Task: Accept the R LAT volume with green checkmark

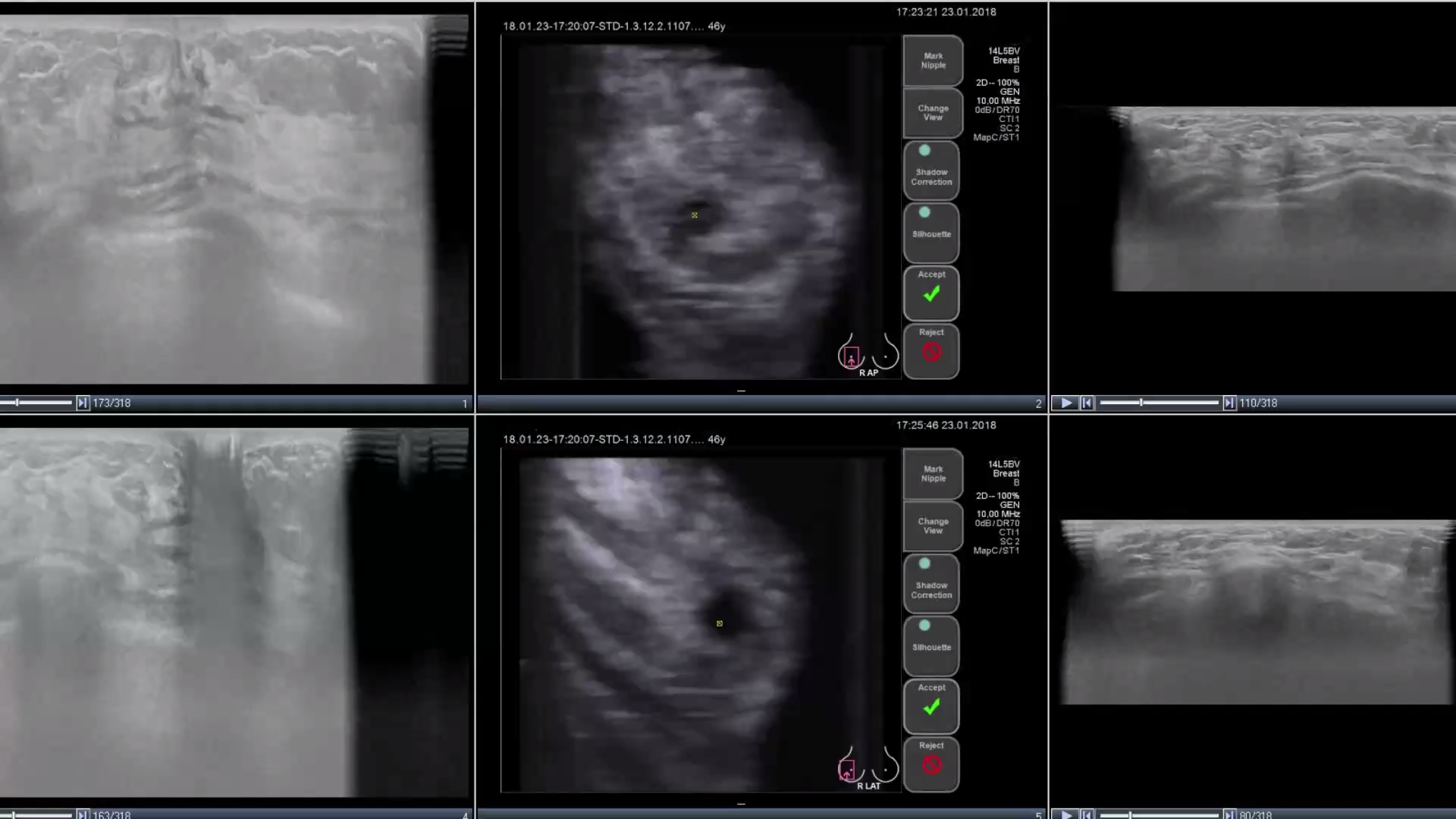Action: [x=930, y=706]
